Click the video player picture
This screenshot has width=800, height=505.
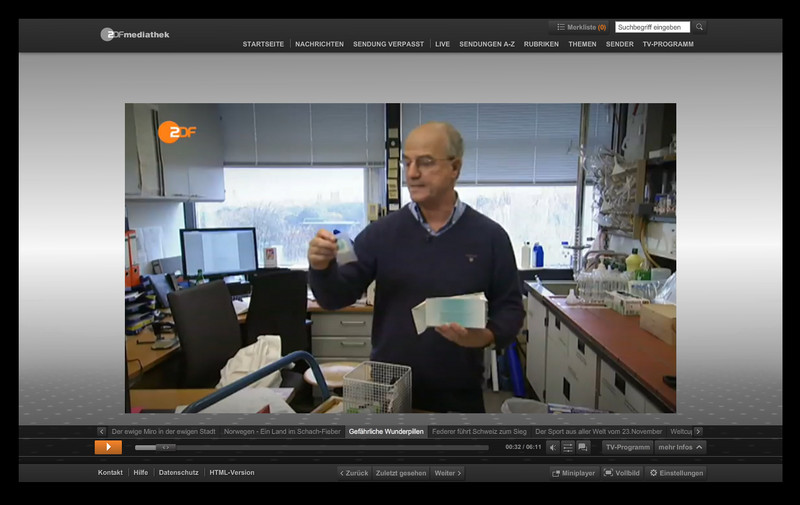pyautogui.click(x=401, y=258)
